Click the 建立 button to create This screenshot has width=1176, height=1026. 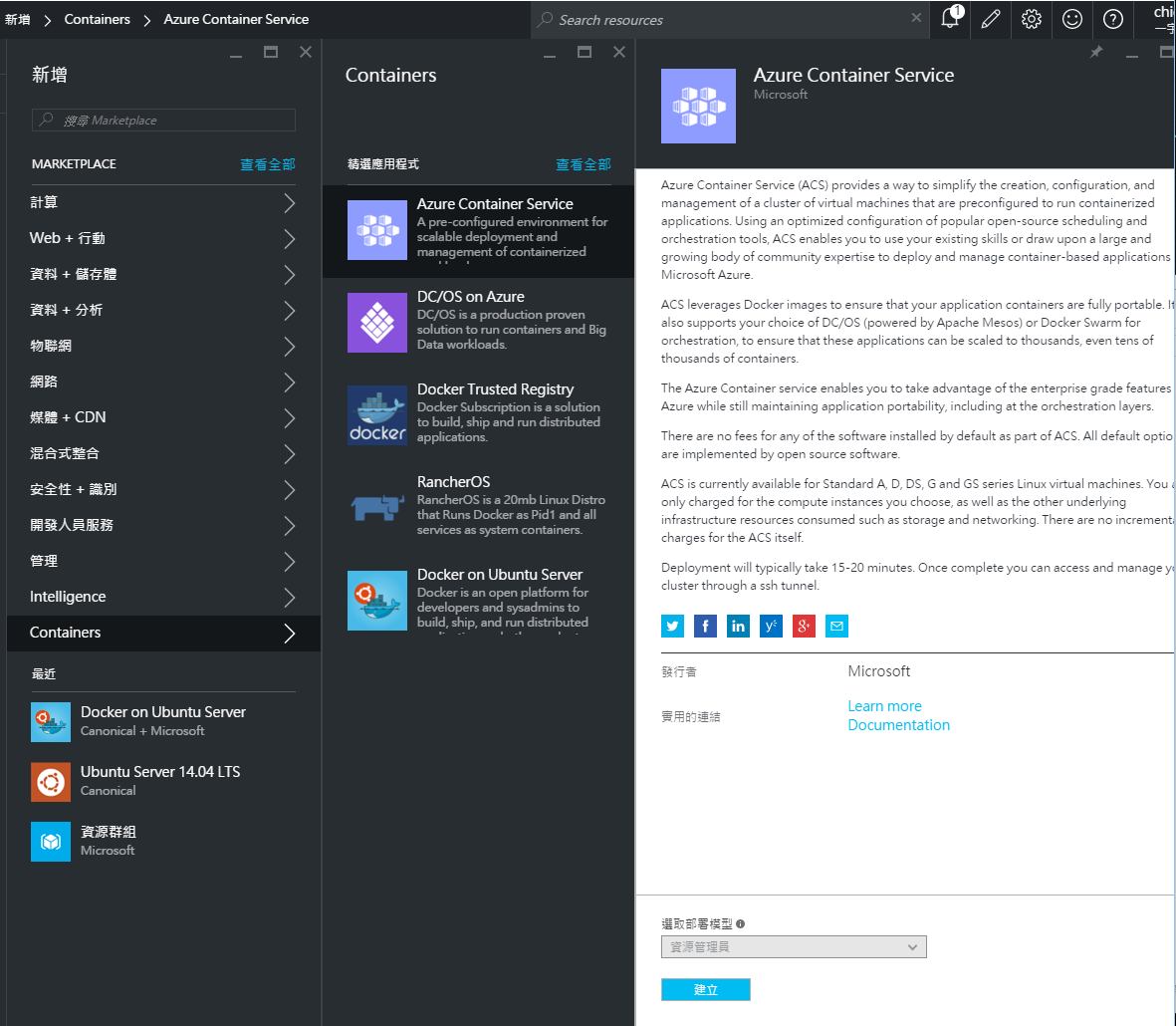[x=705, y=989]
